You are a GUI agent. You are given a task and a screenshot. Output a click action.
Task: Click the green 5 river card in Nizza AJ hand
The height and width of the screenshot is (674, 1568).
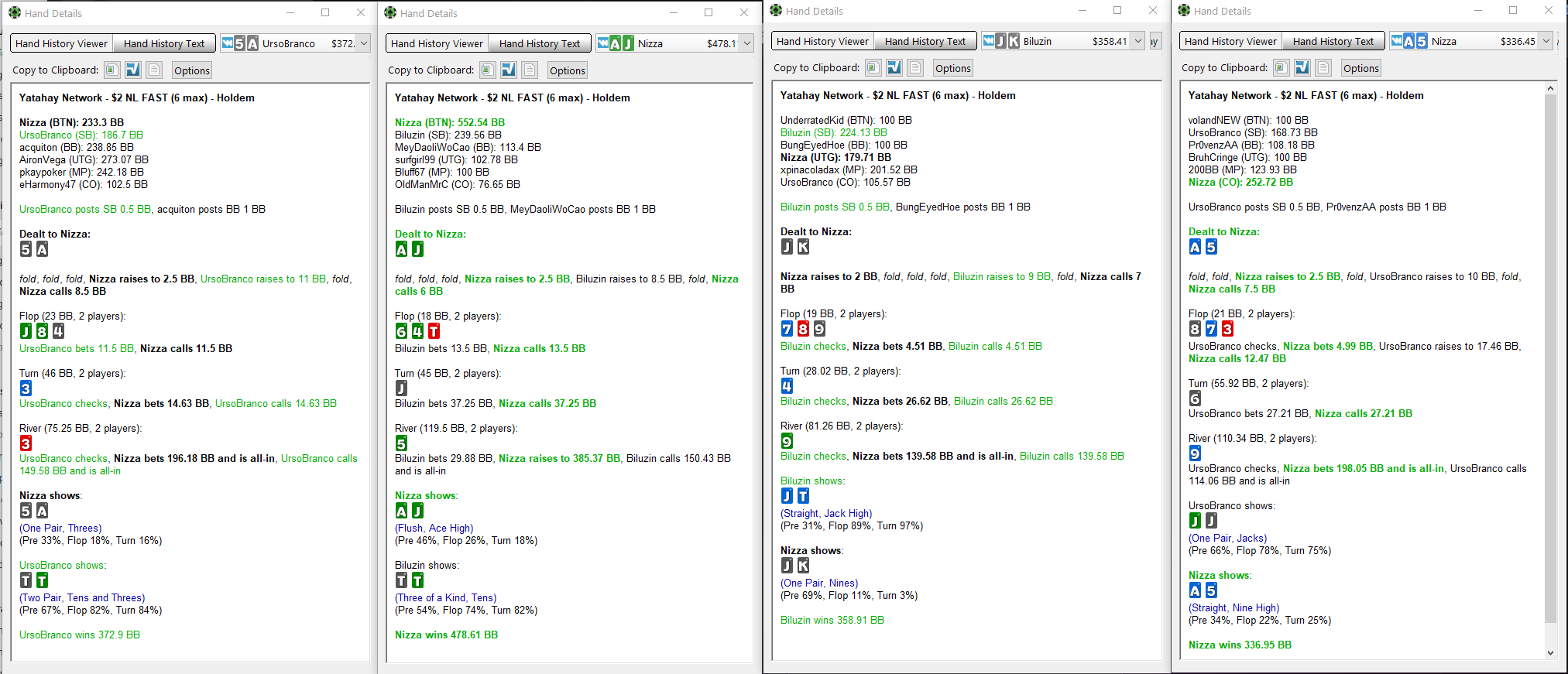point(401,443)
